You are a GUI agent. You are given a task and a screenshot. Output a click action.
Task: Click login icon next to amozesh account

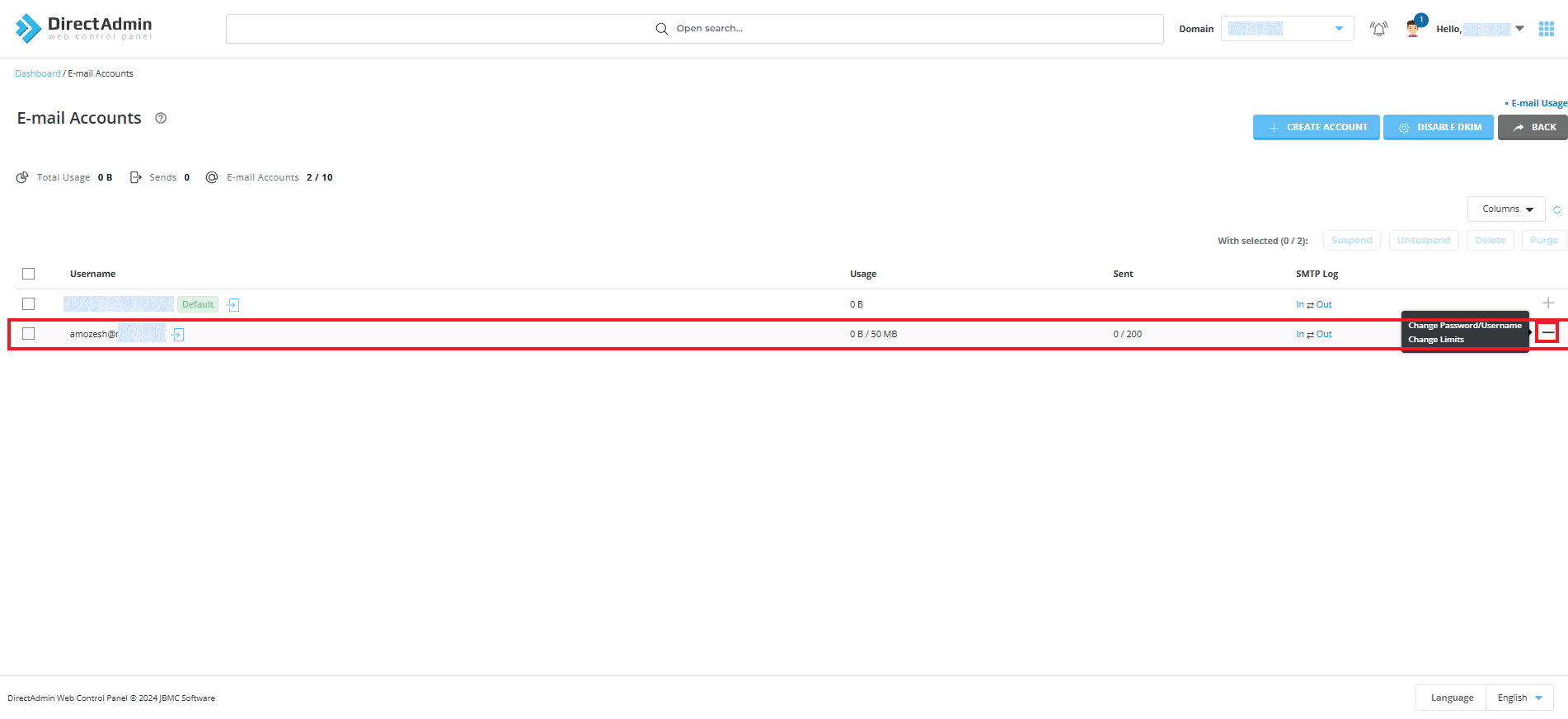click(178, 335)
